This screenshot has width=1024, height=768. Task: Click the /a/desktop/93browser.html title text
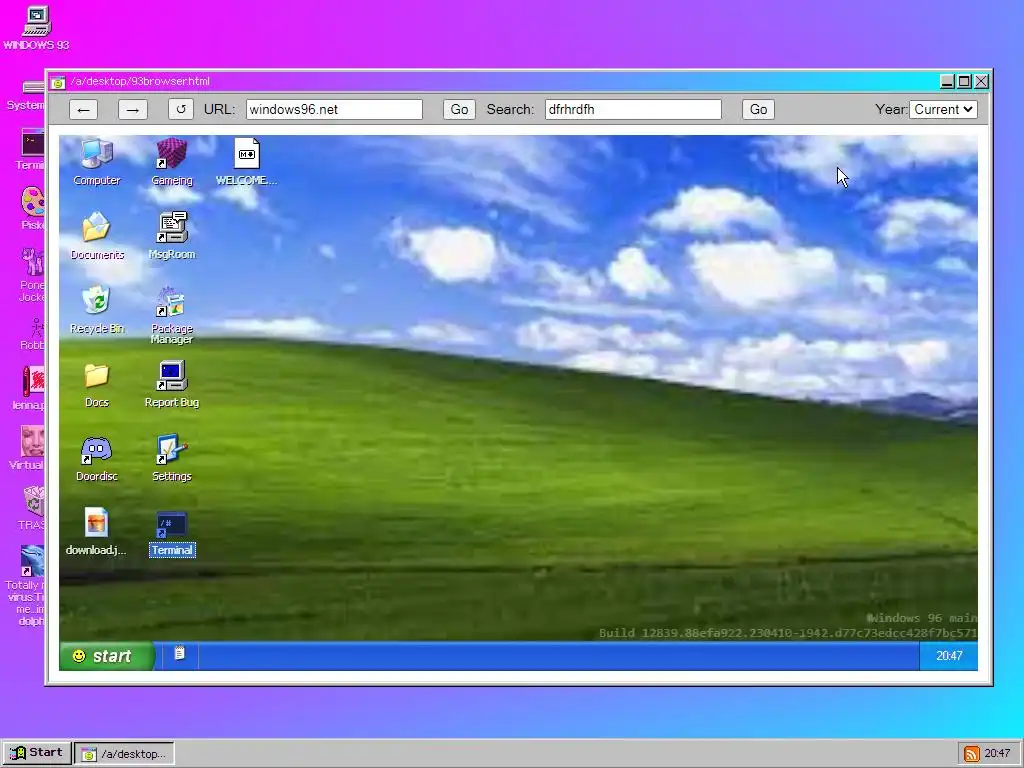140,82
